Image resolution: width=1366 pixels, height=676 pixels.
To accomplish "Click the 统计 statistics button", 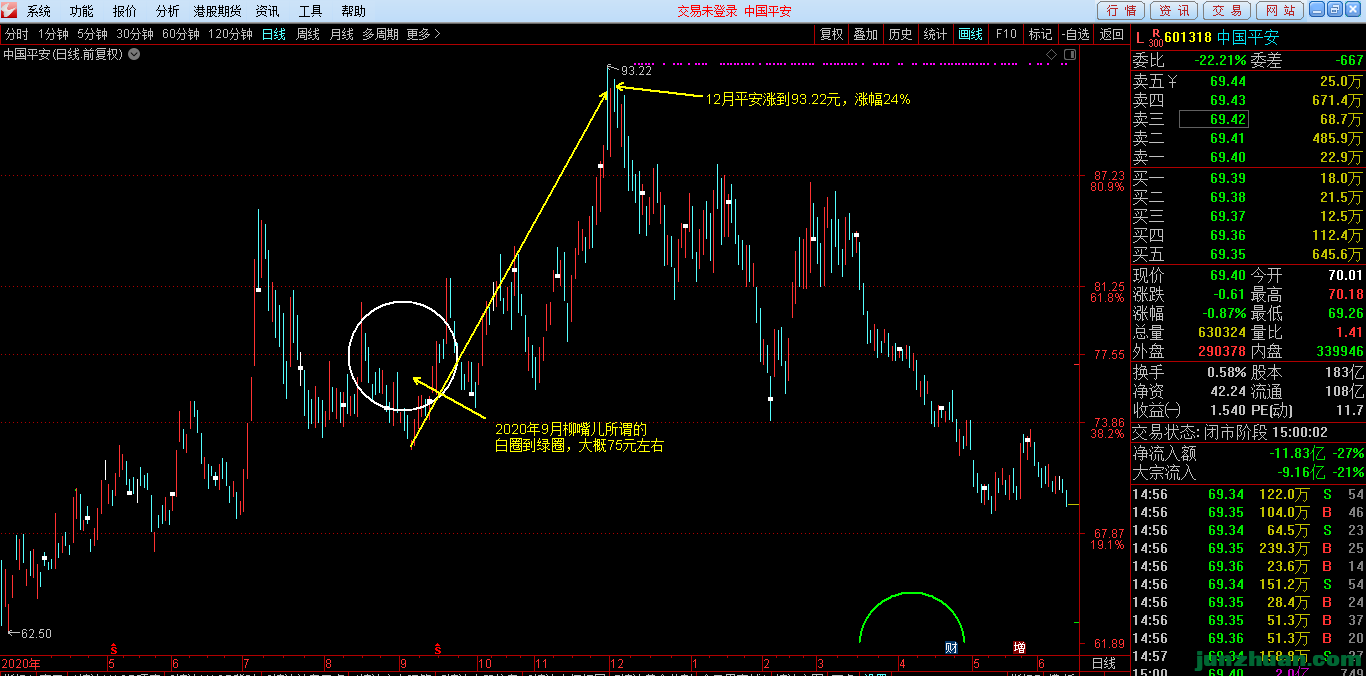I will click(x=935, y=34).
